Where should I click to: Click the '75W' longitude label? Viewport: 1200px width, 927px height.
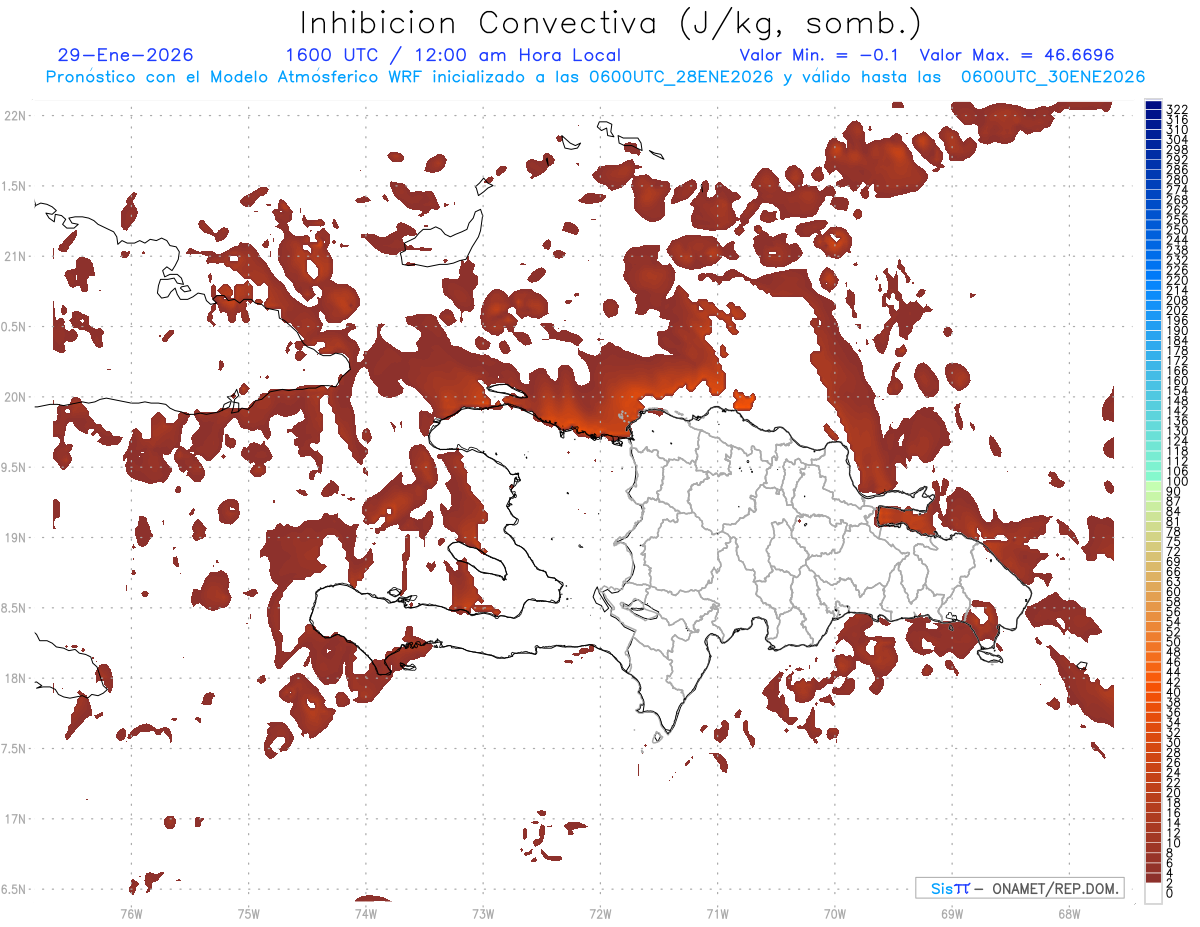248,913
